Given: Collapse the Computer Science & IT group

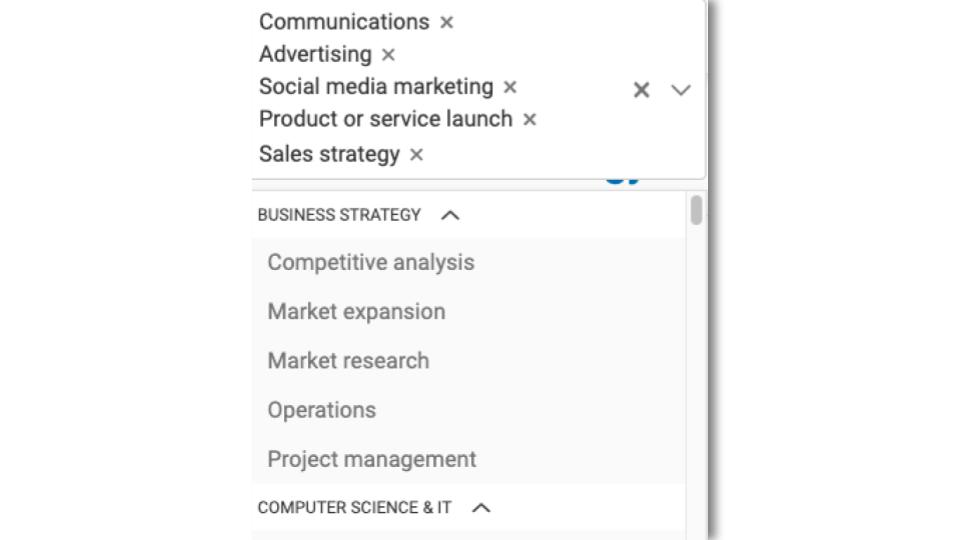Looking at the screenshot, I should (x=481, y=508).
